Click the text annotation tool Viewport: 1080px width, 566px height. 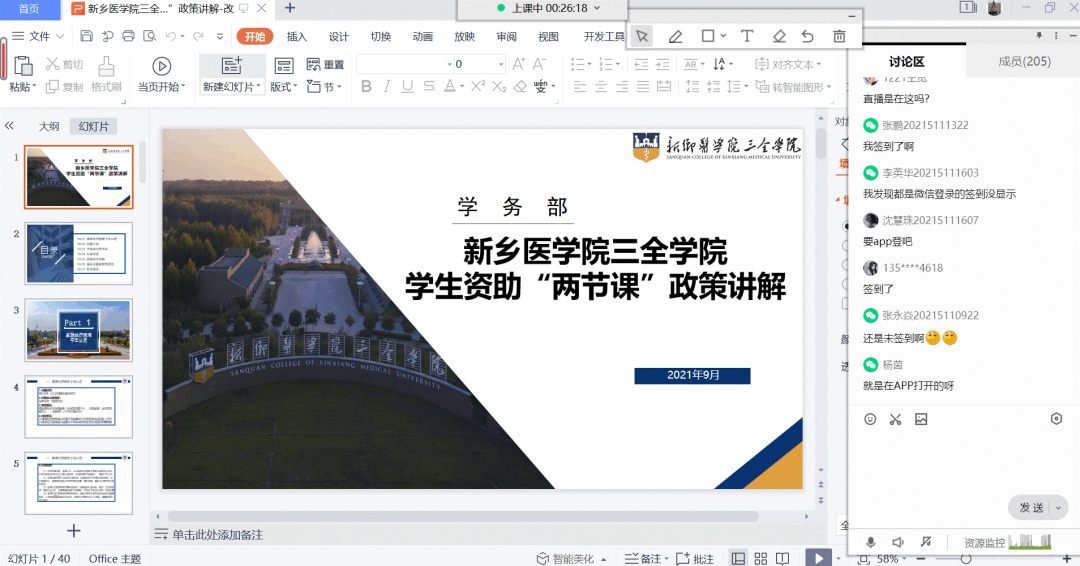pos(746,36)
